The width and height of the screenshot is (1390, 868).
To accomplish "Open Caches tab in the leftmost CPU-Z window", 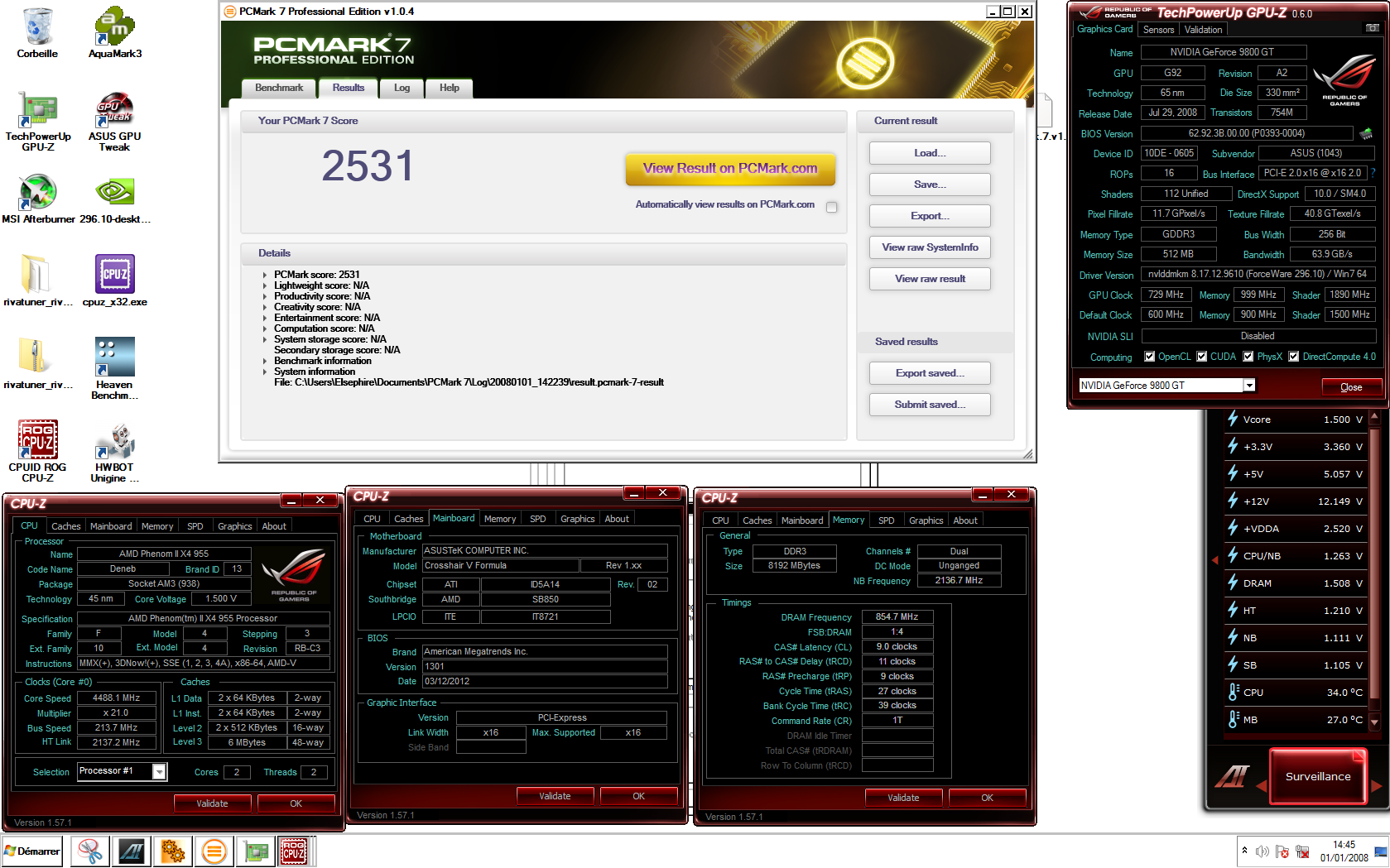I will click(x=66, y=526).
